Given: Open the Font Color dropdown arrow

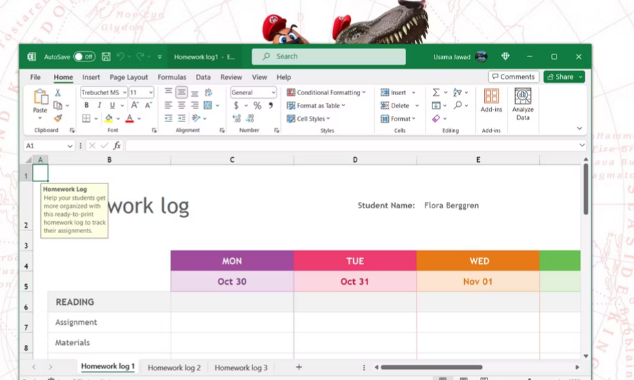Looking at the screenshot, I should click(x=139, y=119).
